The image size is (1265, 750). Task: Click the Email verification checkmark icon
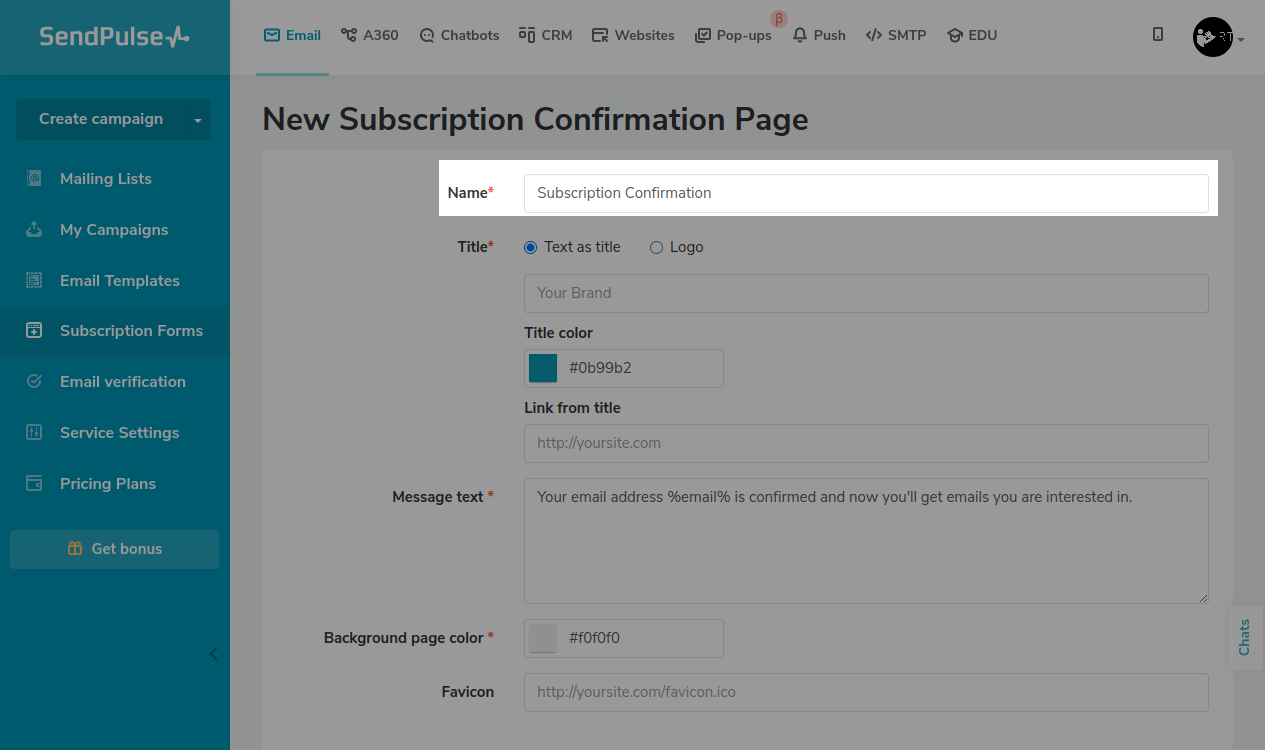coord(34,382)
